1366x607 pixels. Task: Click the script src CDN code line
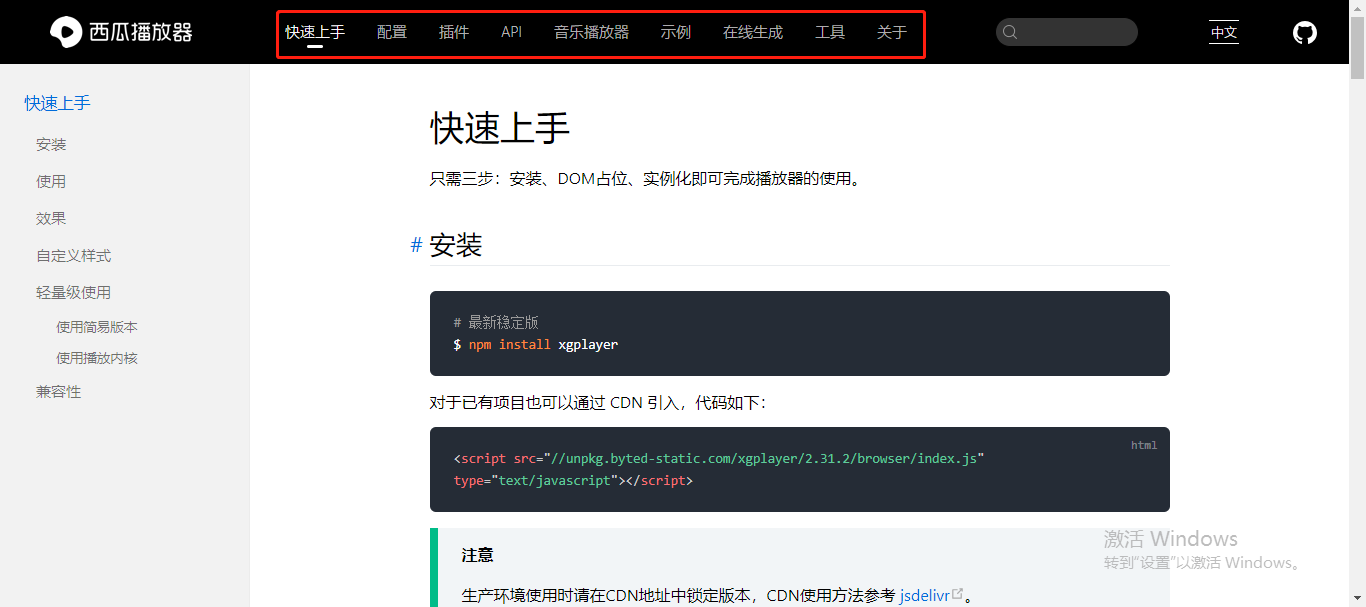(x=719, y=458)
